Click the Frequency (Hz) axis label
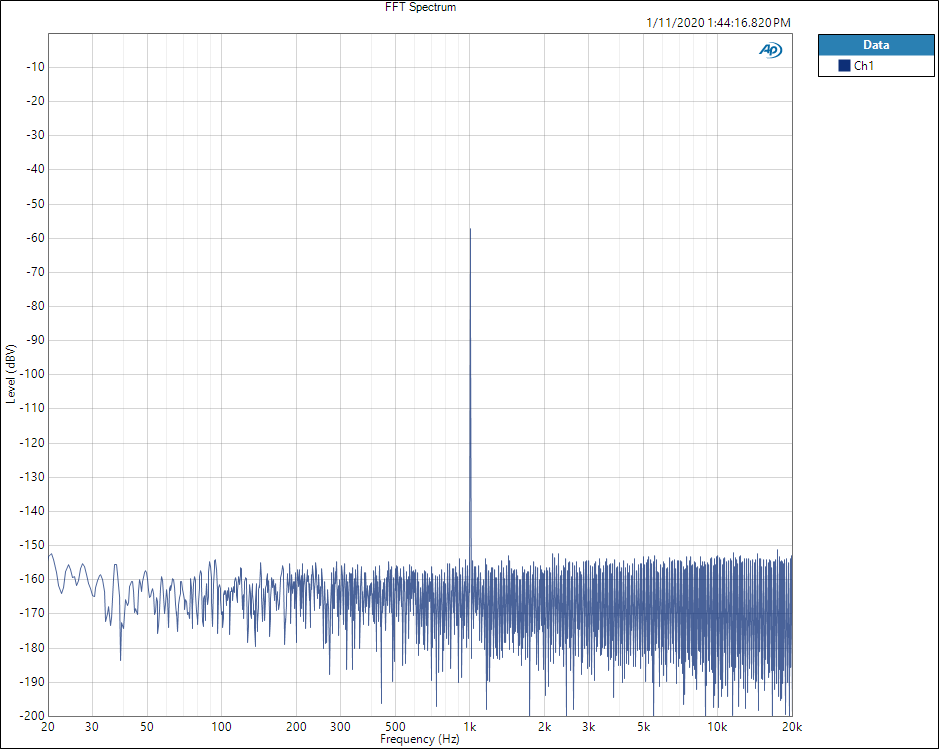939x749 pixels. (419, 739)
